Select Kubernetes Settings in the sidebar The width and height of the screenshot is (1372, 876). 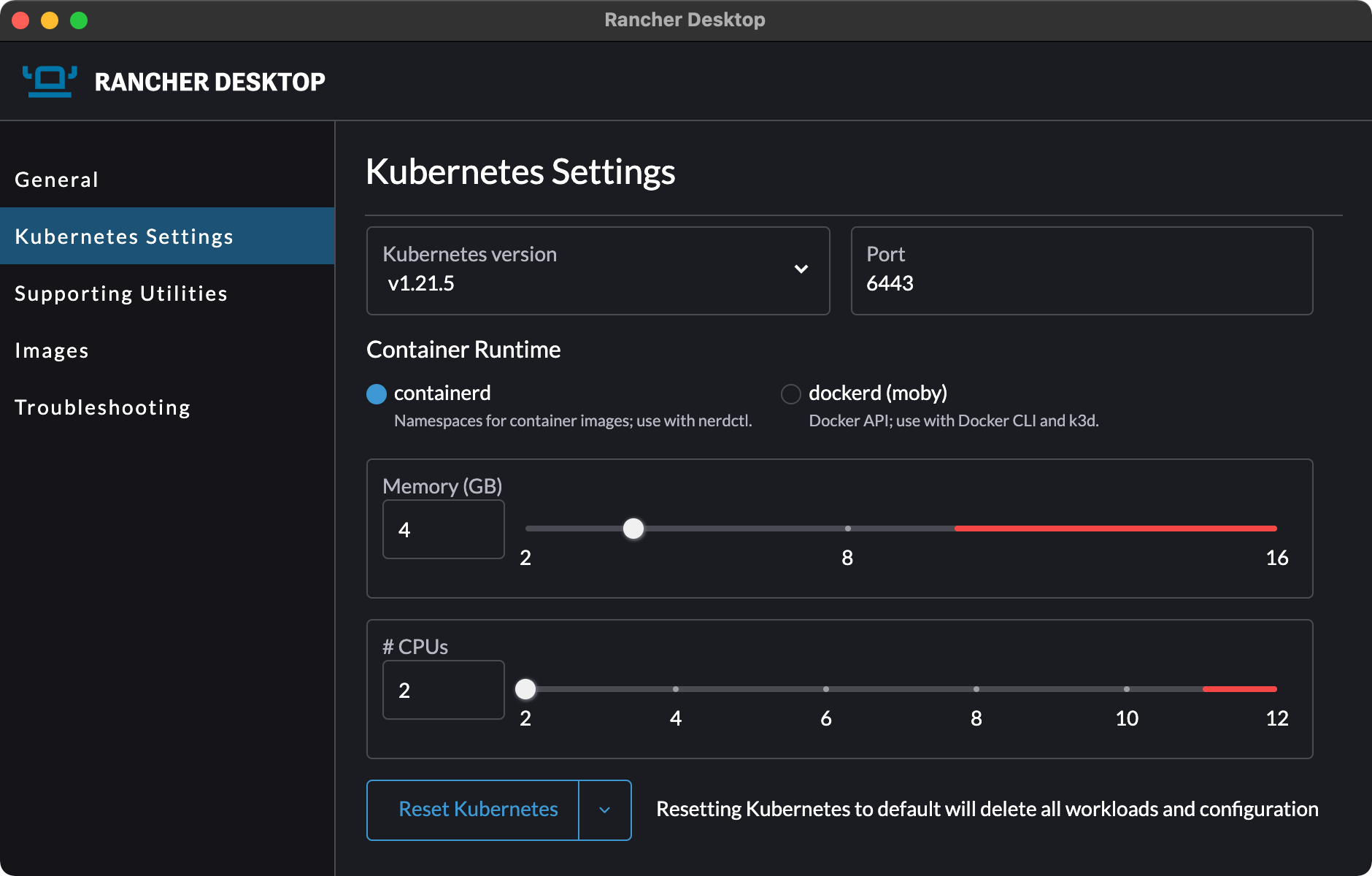tap(124, 237)
